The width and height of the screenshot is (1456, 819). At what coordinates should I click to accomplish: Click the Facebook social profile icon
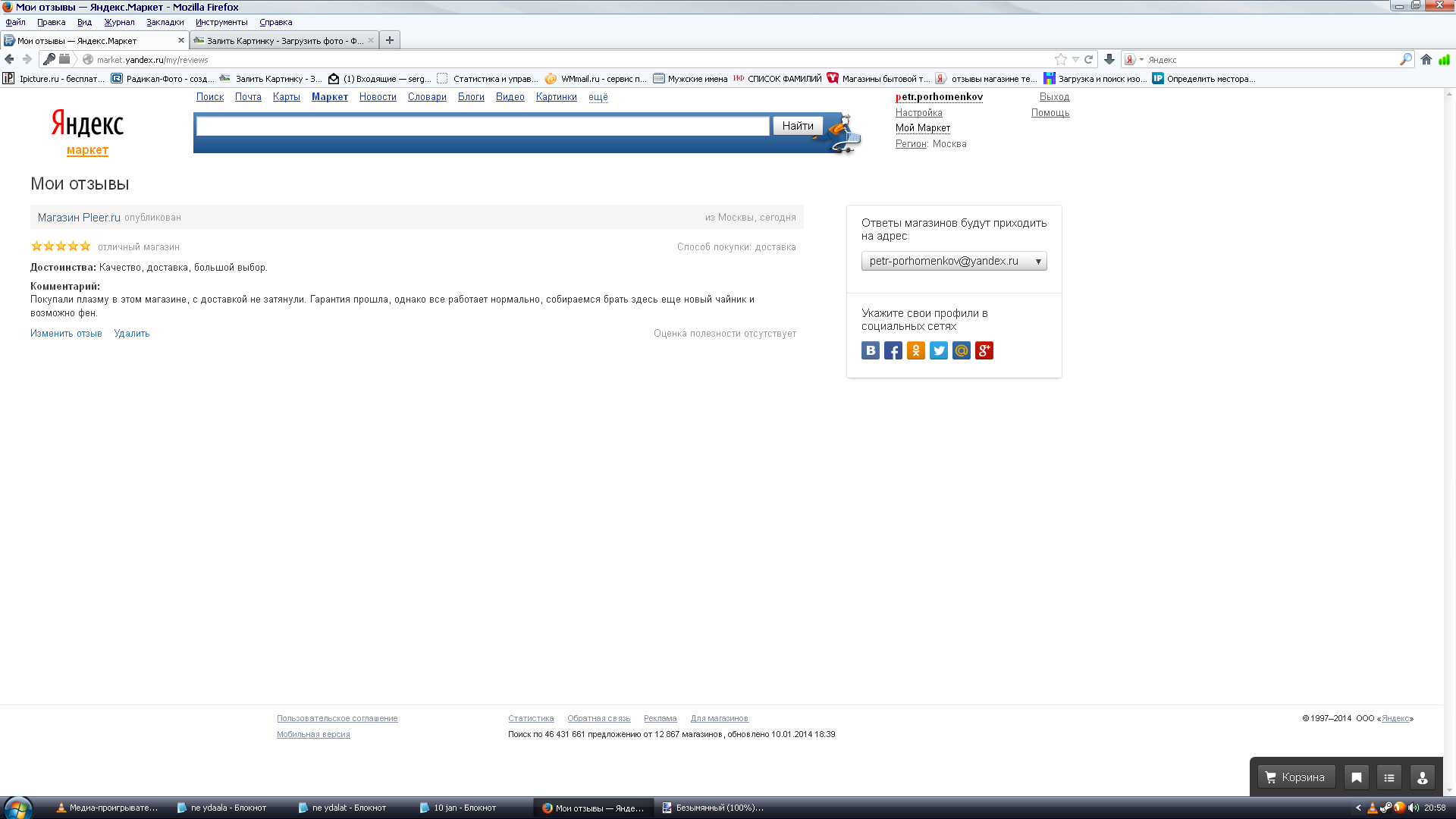click(x=893, y=350)
